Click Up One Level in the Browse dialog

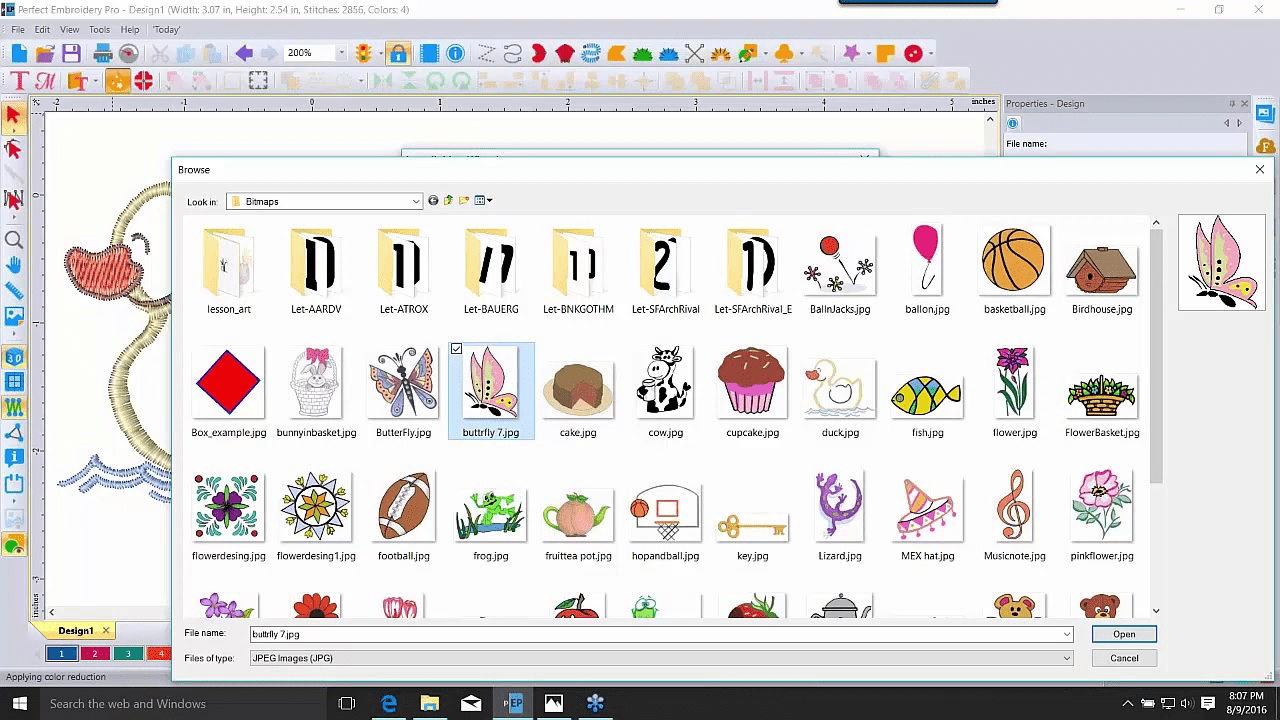point(448,200)
